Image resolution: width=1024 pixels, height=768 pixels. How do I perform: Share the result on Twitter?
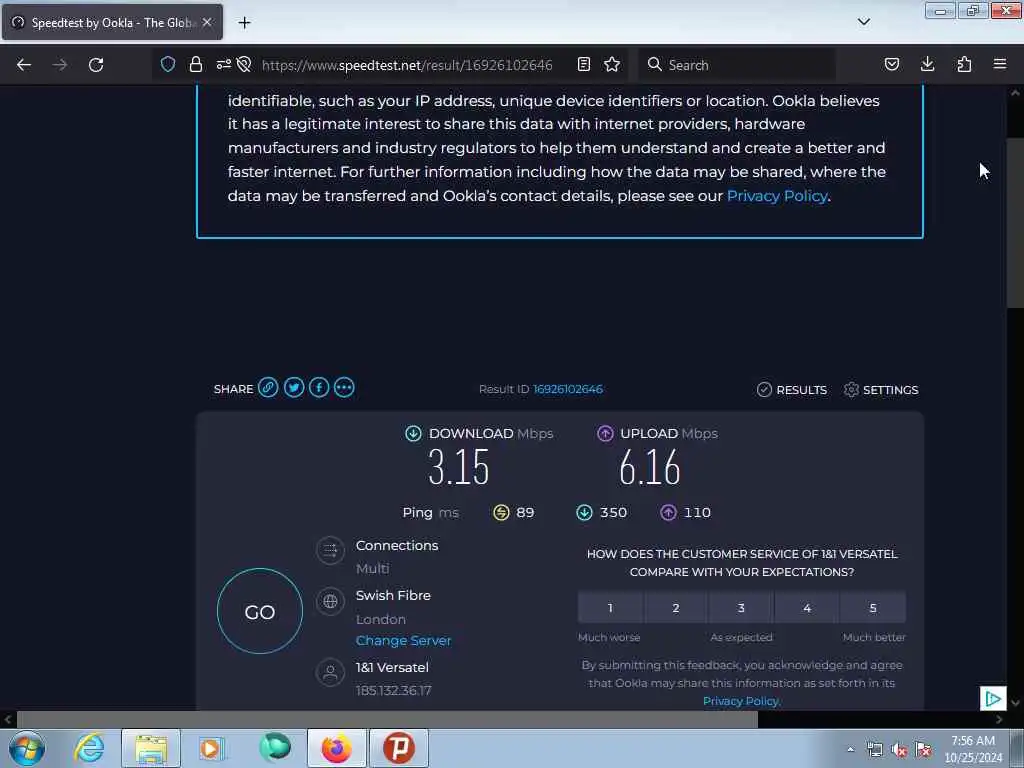point(294,387)
